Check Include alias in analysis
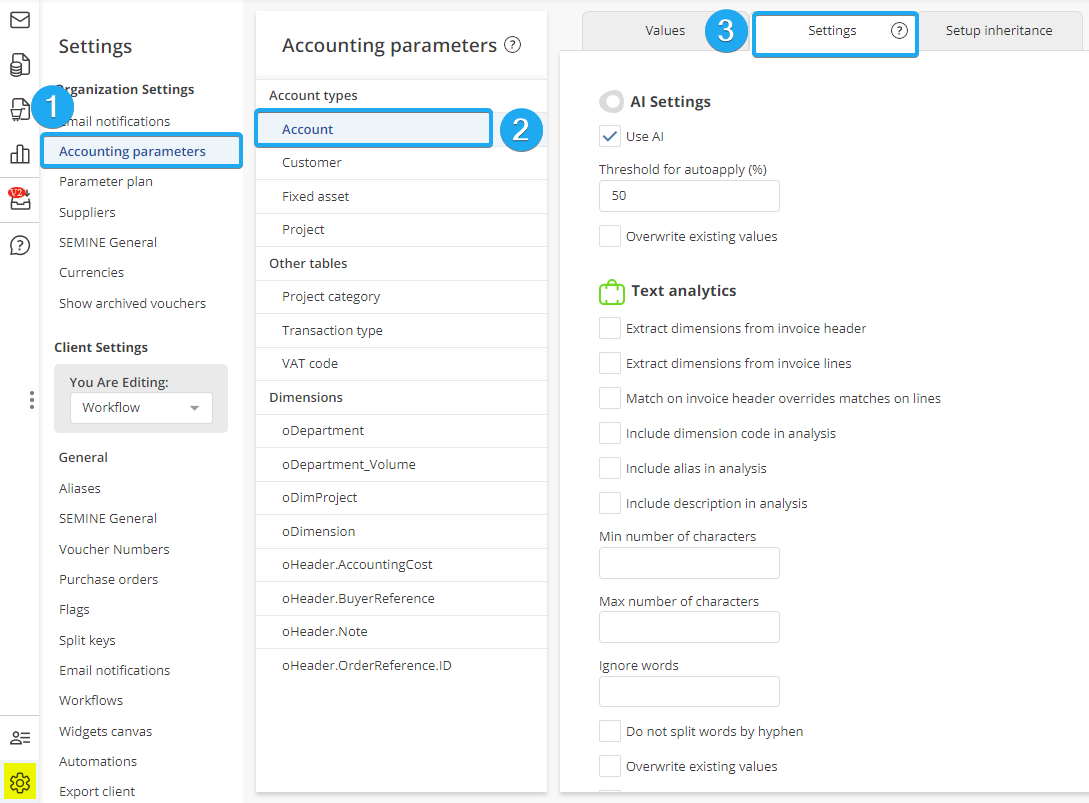This screenshot has width=1089, height=803. [x=610, y=468]
